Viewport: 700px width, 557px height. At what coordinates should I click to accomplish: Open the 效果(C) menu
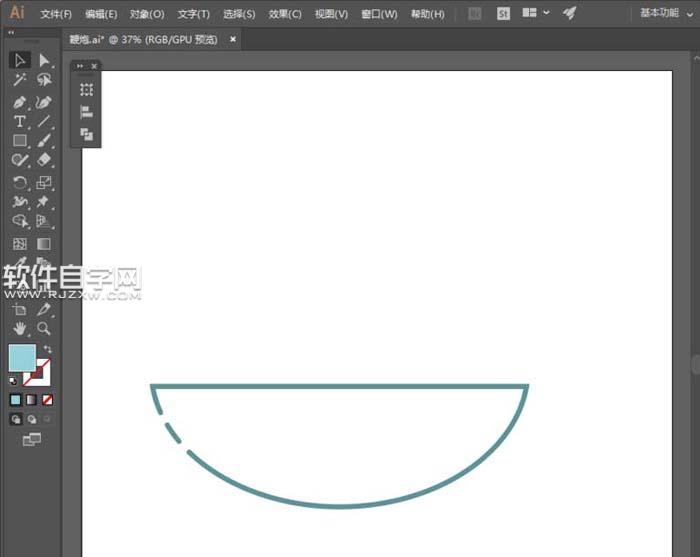(285, 14)
